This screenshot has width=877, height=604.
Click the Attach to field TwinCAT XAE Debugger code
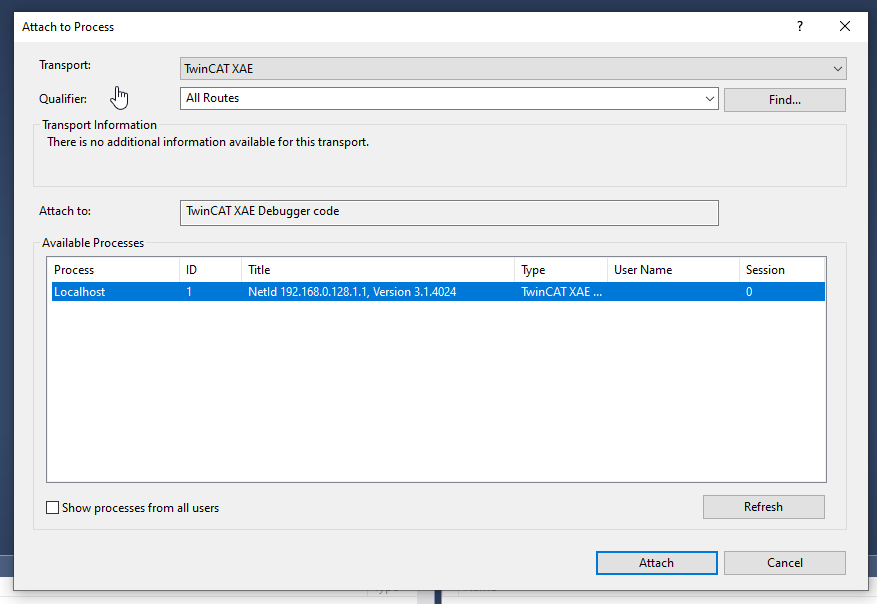[449, 213]
